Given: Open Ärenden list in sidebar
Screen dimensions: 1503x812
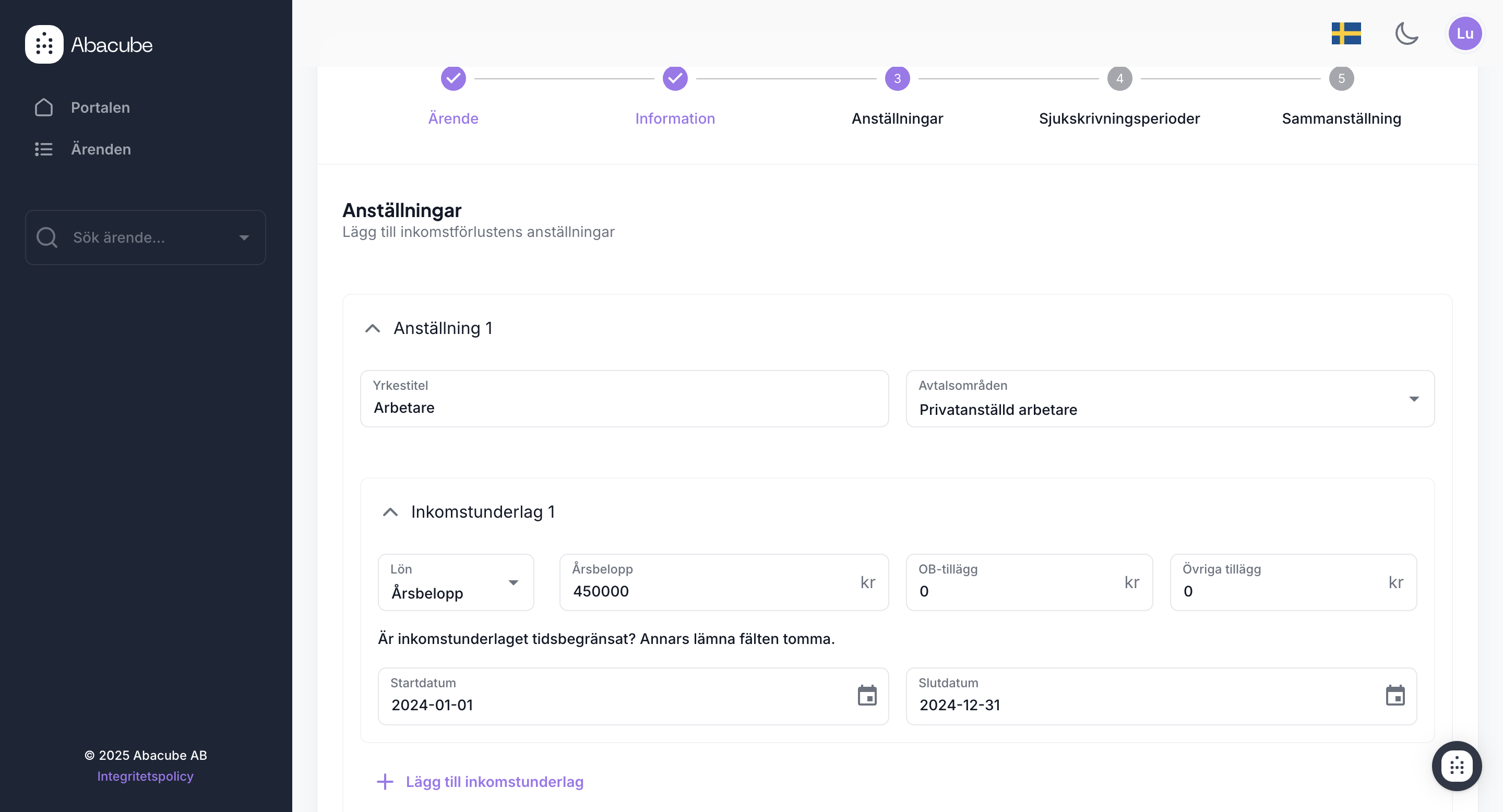Looking at the screenshot, I should [100, 149].
